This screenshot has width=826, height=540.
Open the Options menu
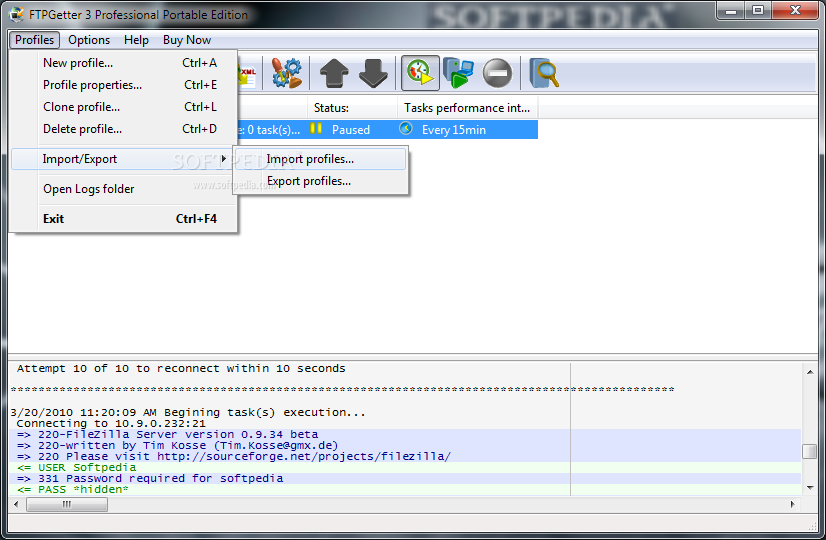(89, 40)
